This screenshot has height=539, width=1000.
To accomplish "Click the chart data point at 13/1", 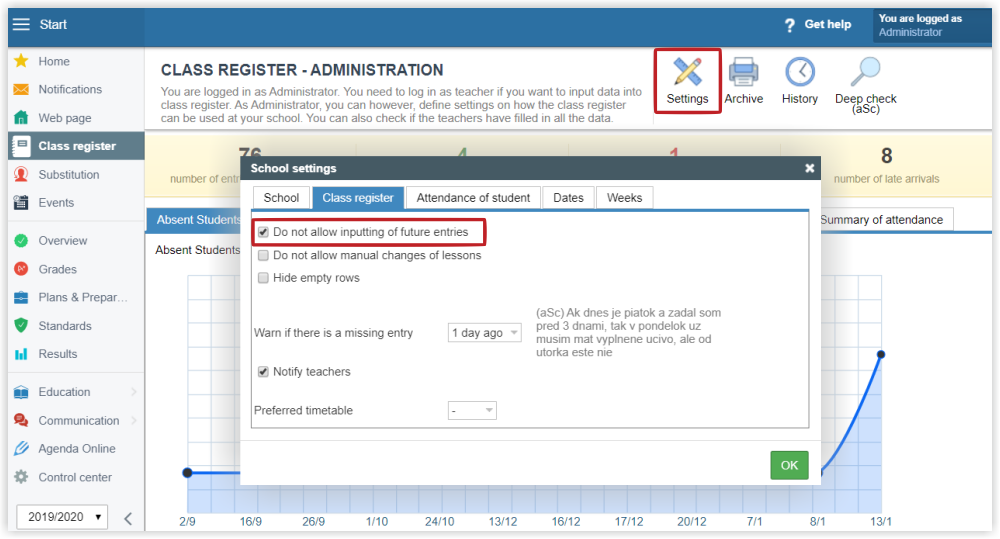I will [881, 354].
